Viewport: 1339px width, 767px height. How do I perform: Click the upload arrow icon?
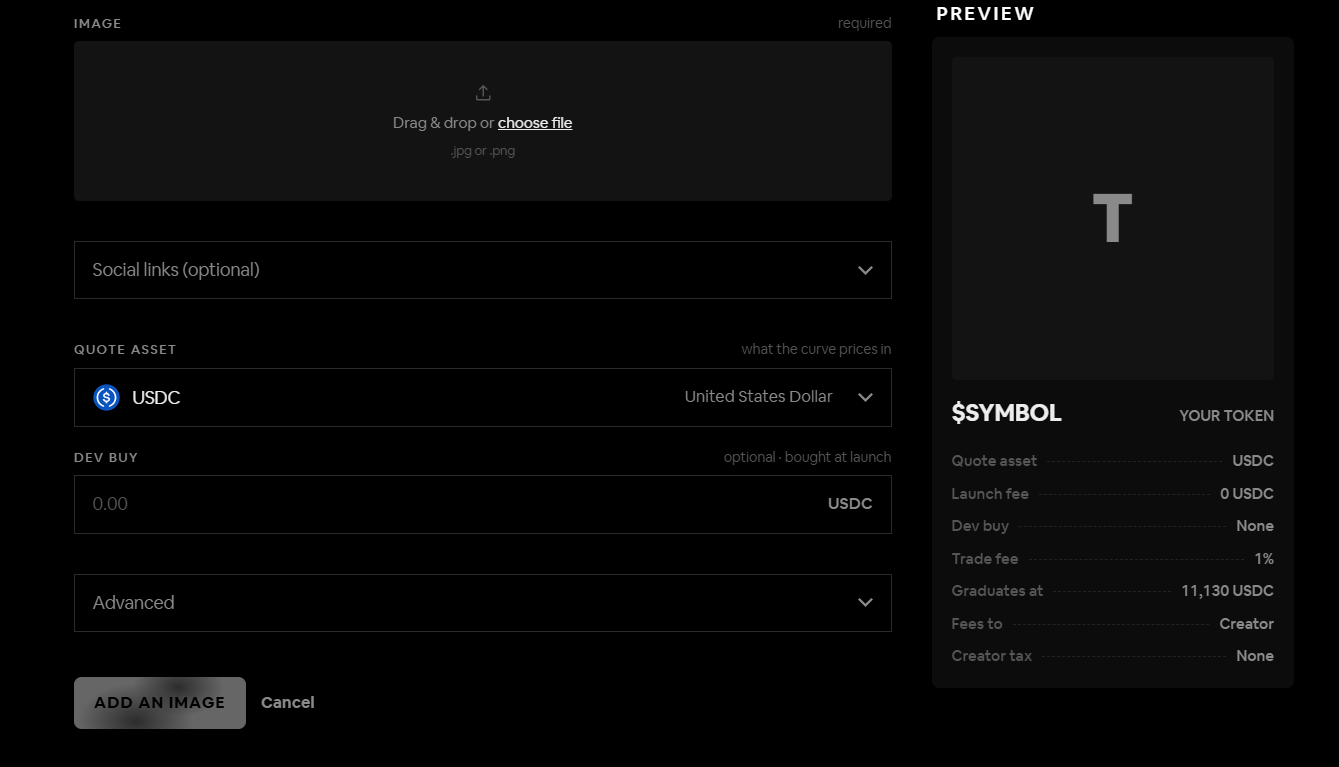(x=483, y=93)
